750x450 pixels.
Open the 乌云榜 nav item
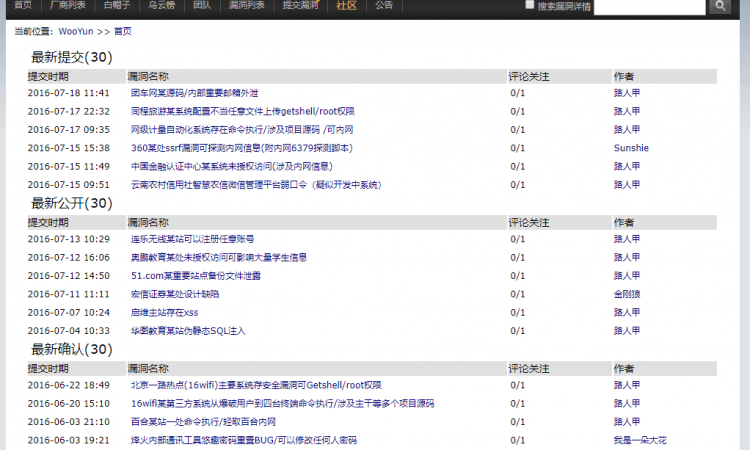[x=162, y=5]
